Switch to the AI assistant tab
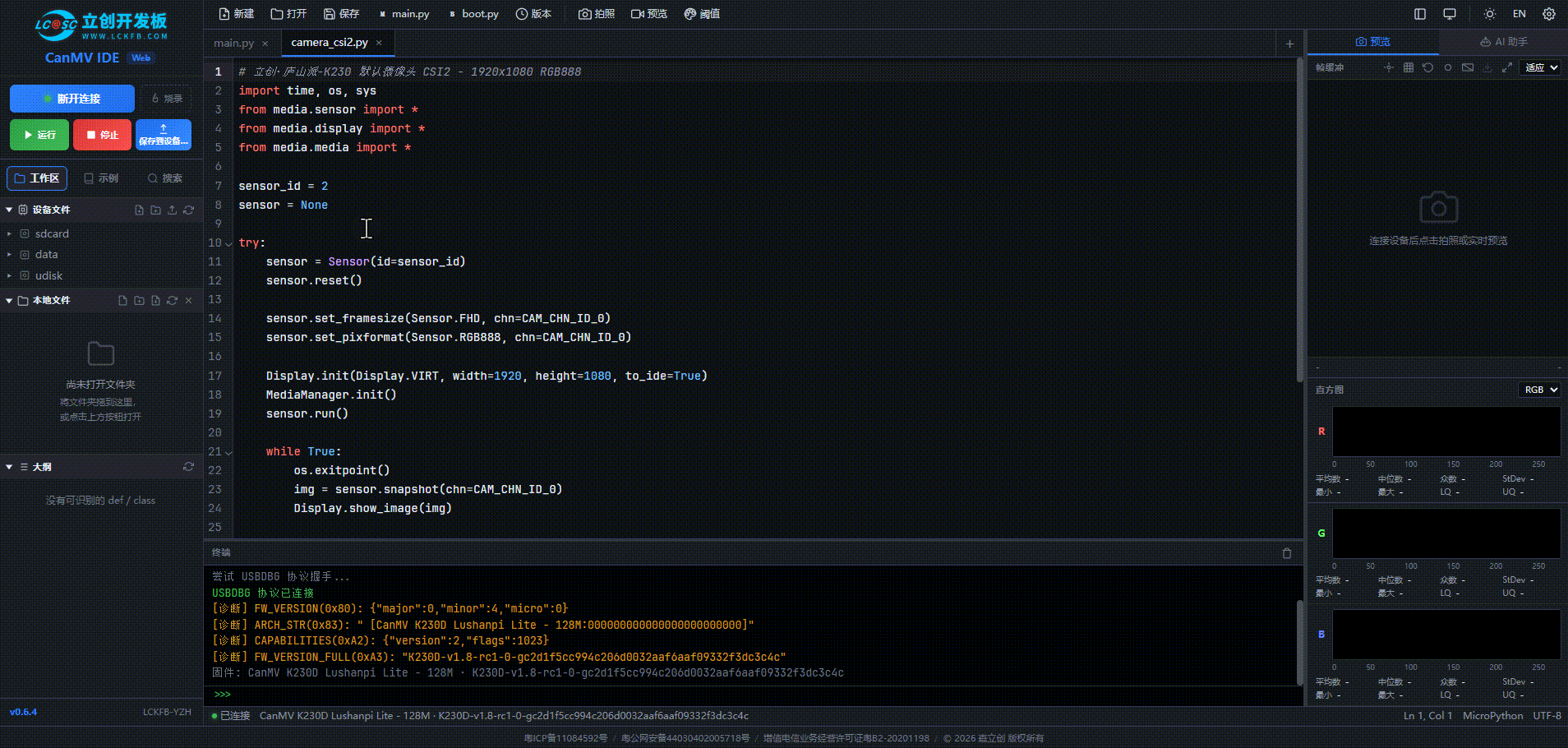Viewport: 1568px width, 748px height. [1503, 42]
